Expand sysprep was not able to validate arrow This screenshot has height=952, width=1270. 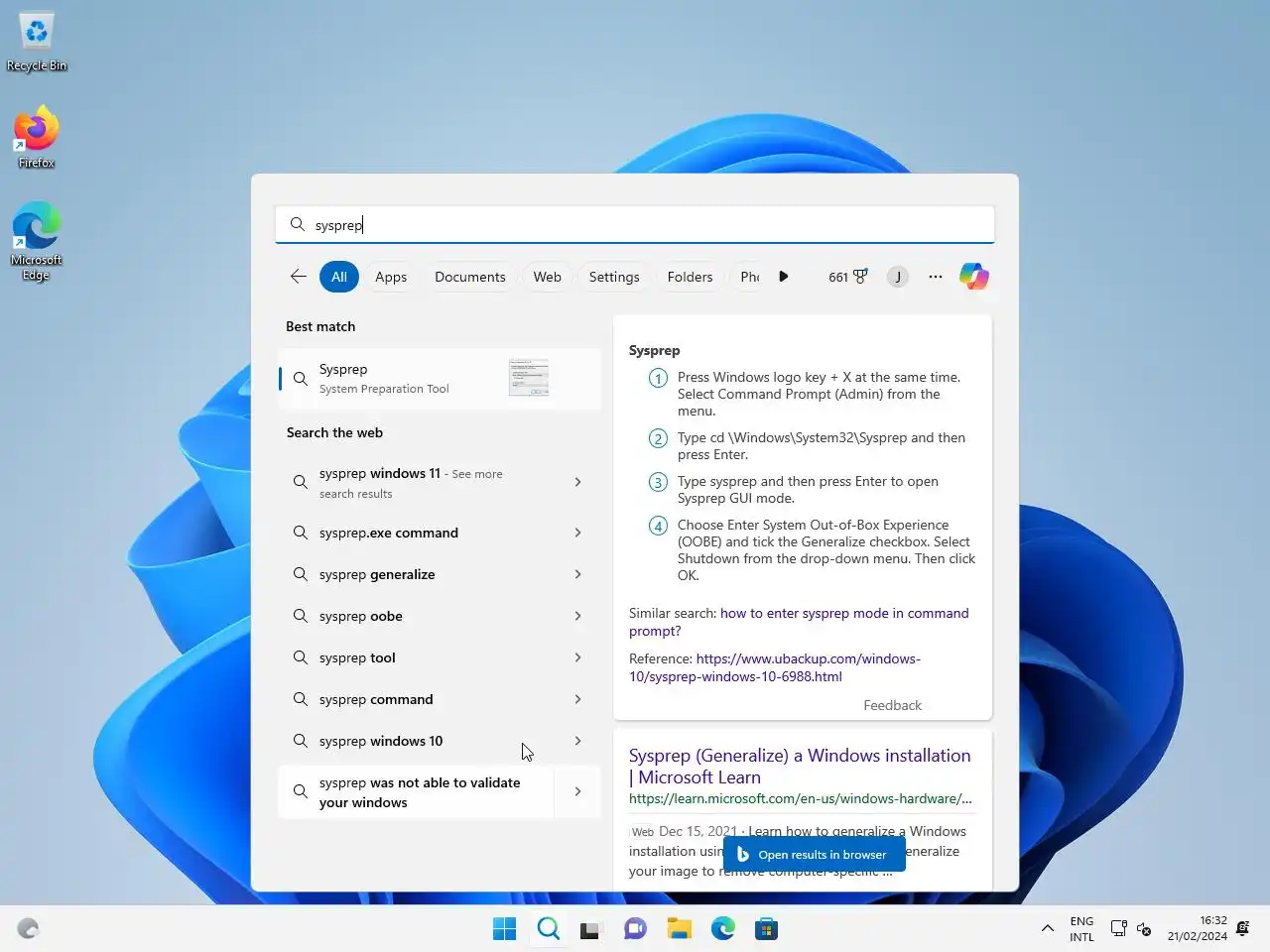[x=577, y=791]
